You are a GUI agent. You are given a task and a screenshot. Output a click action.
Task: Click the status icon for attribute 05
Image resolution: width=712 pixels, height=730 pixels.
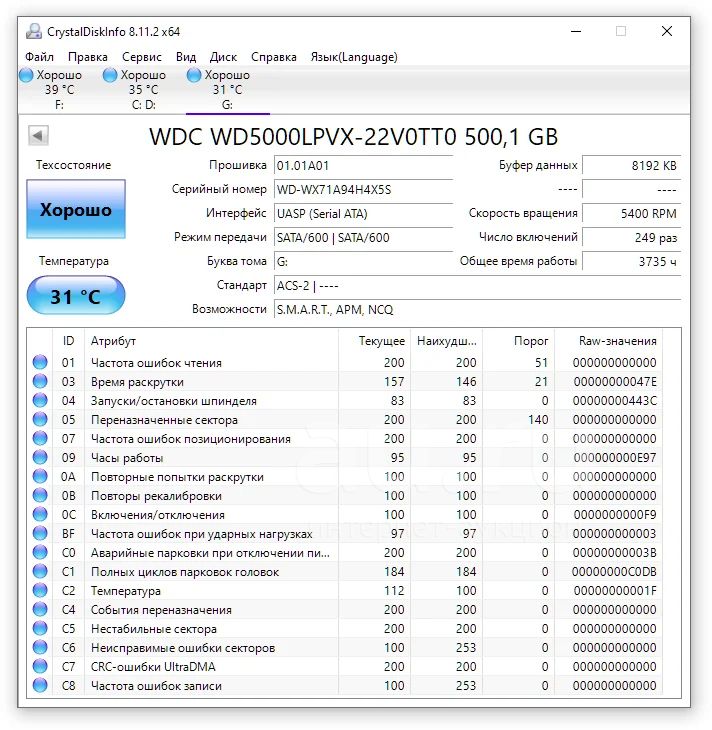click(x=40, y=419)
